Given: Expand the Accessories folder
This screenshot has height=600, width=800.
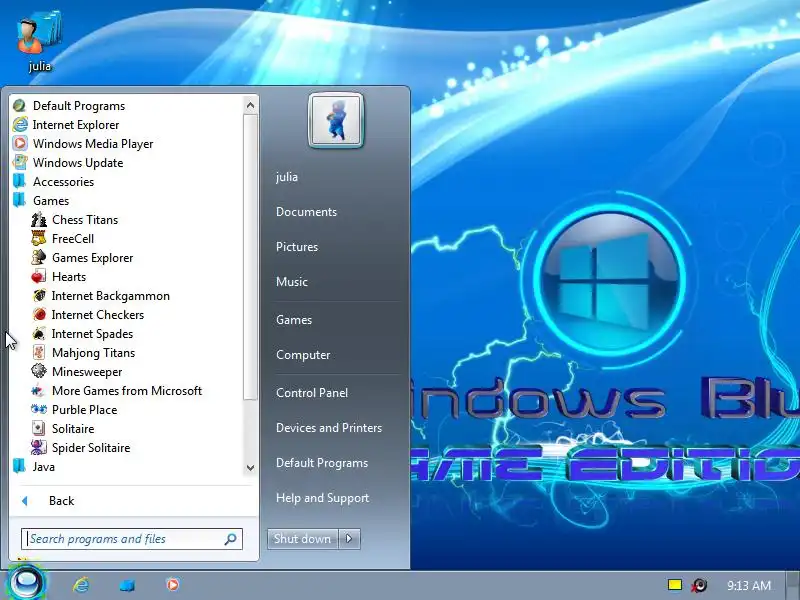Looking at the screenshot, I should pos(54,182).
